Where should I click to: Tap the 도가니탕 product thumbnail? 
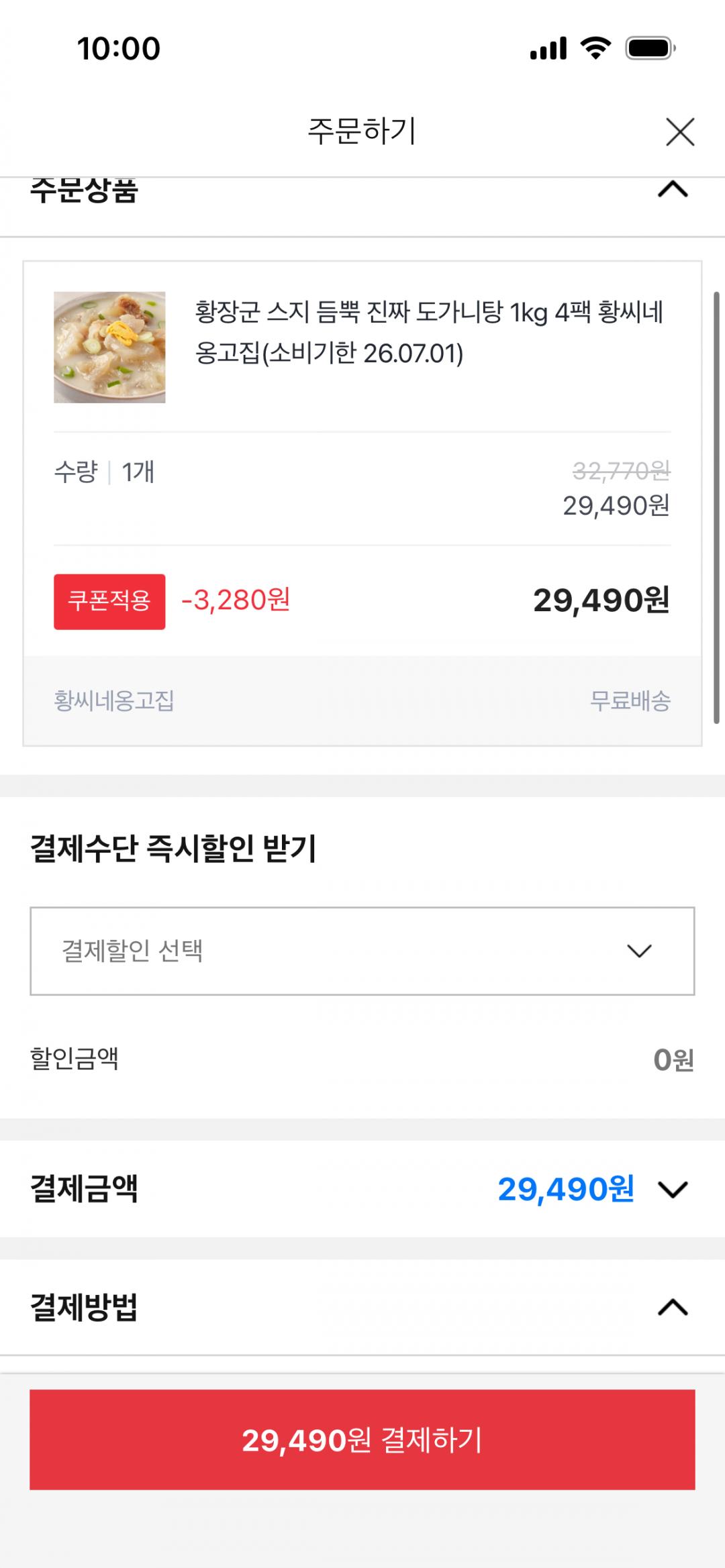[x=109, y=347]
